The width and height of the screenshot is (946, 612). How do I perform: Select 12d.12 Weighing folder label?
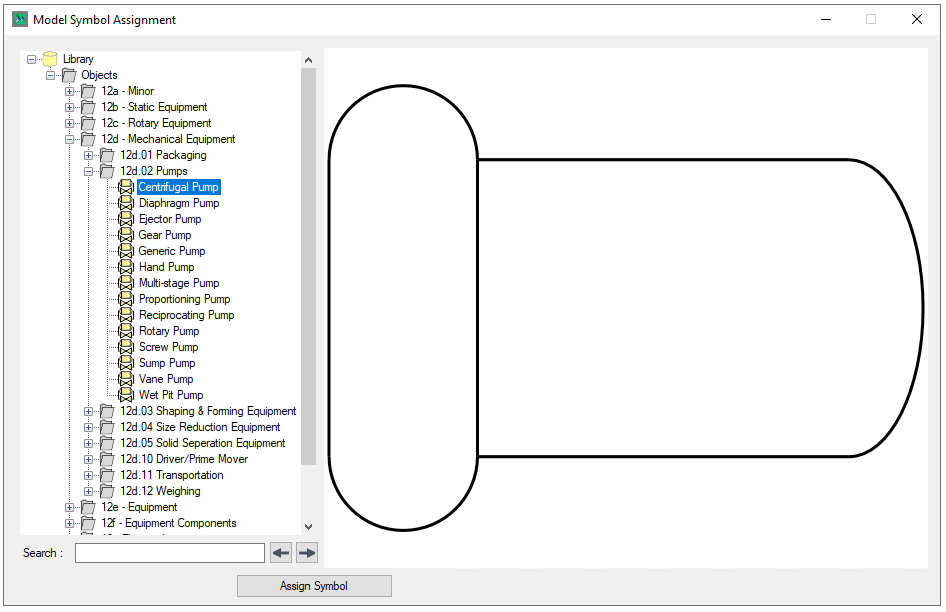(160, 491)
